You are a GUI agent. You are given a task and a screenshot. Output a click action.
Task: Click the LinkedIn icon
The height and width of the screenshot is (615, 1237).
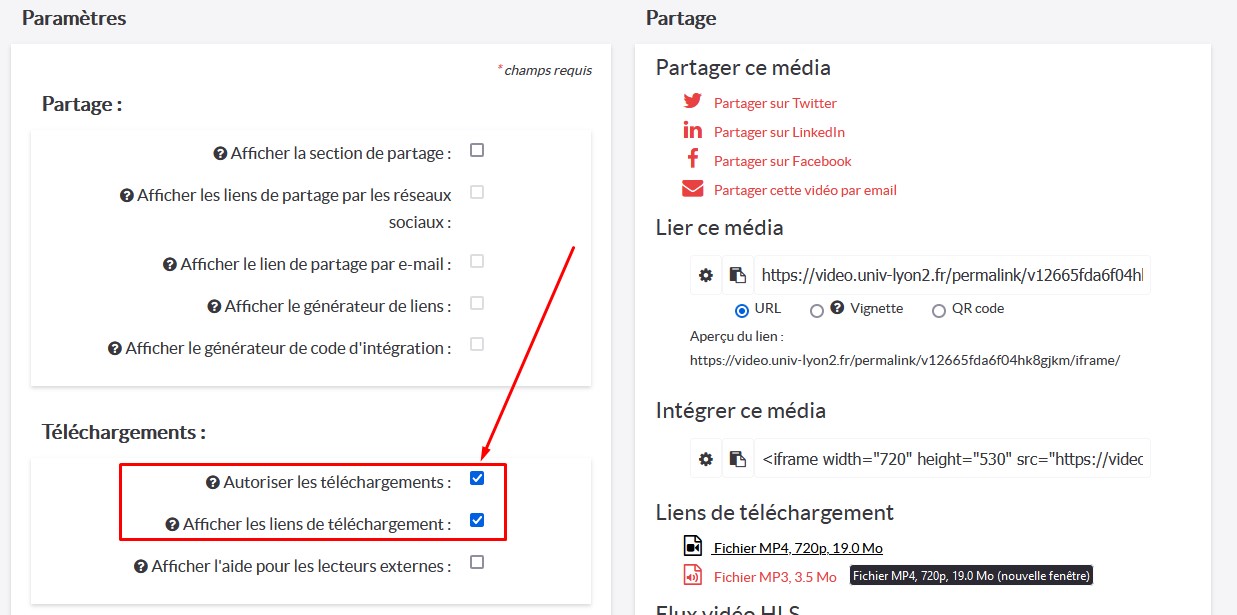pos(692,130)
